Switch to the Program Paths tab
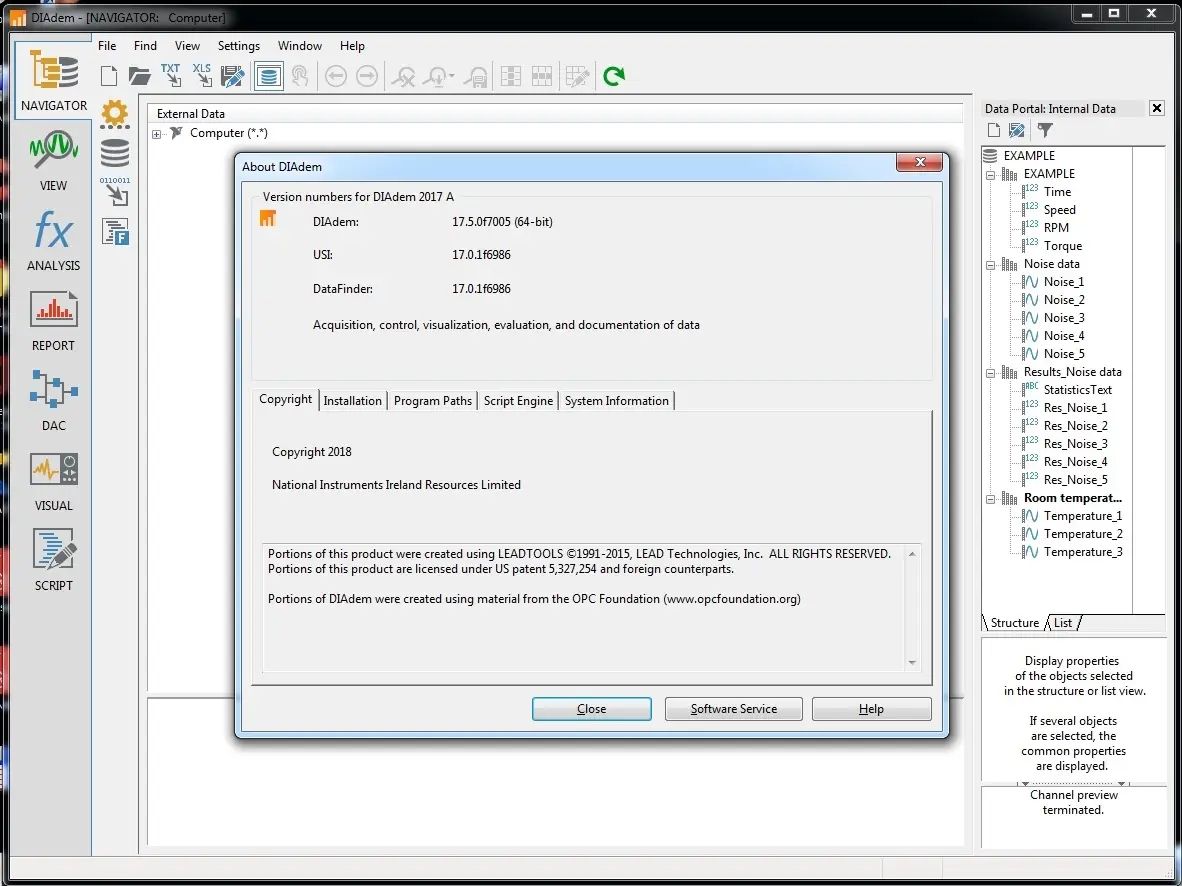This screenshot has width=1182, height=886. (433, 401)
